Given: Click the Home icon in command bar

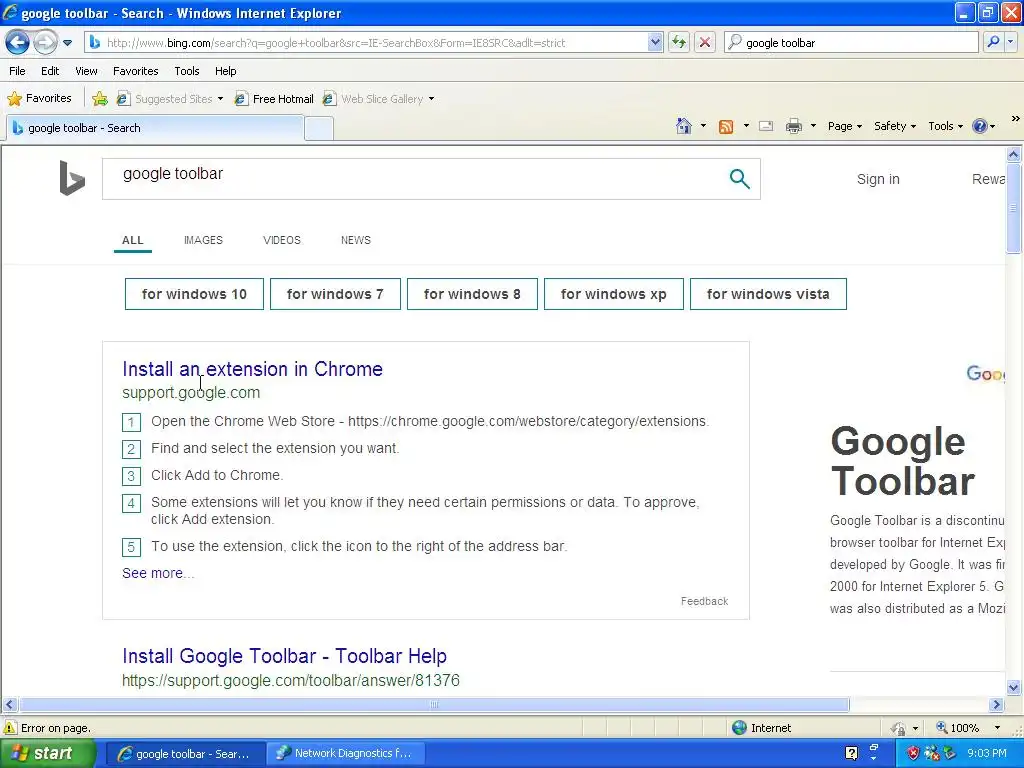Looking at the screenshot, I should [x=684, y=126].
